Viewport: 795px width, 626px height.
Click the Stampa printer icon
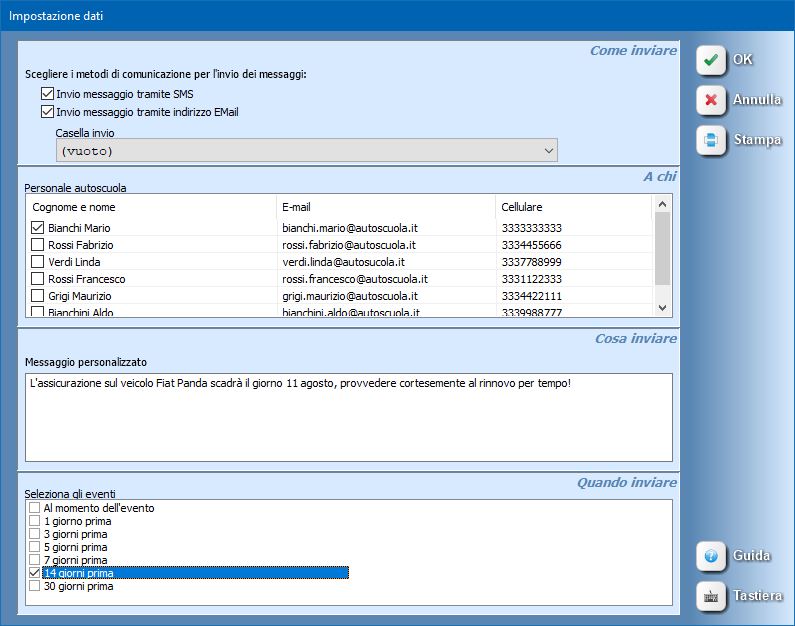711,140
